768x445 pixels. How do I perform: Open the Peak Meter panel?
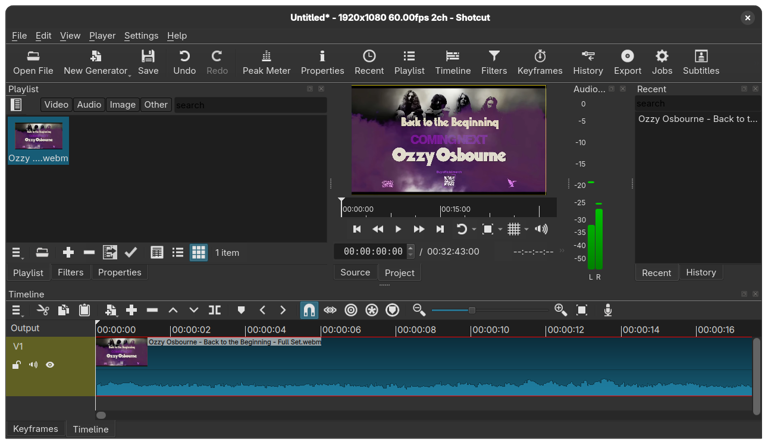[266, 62]
